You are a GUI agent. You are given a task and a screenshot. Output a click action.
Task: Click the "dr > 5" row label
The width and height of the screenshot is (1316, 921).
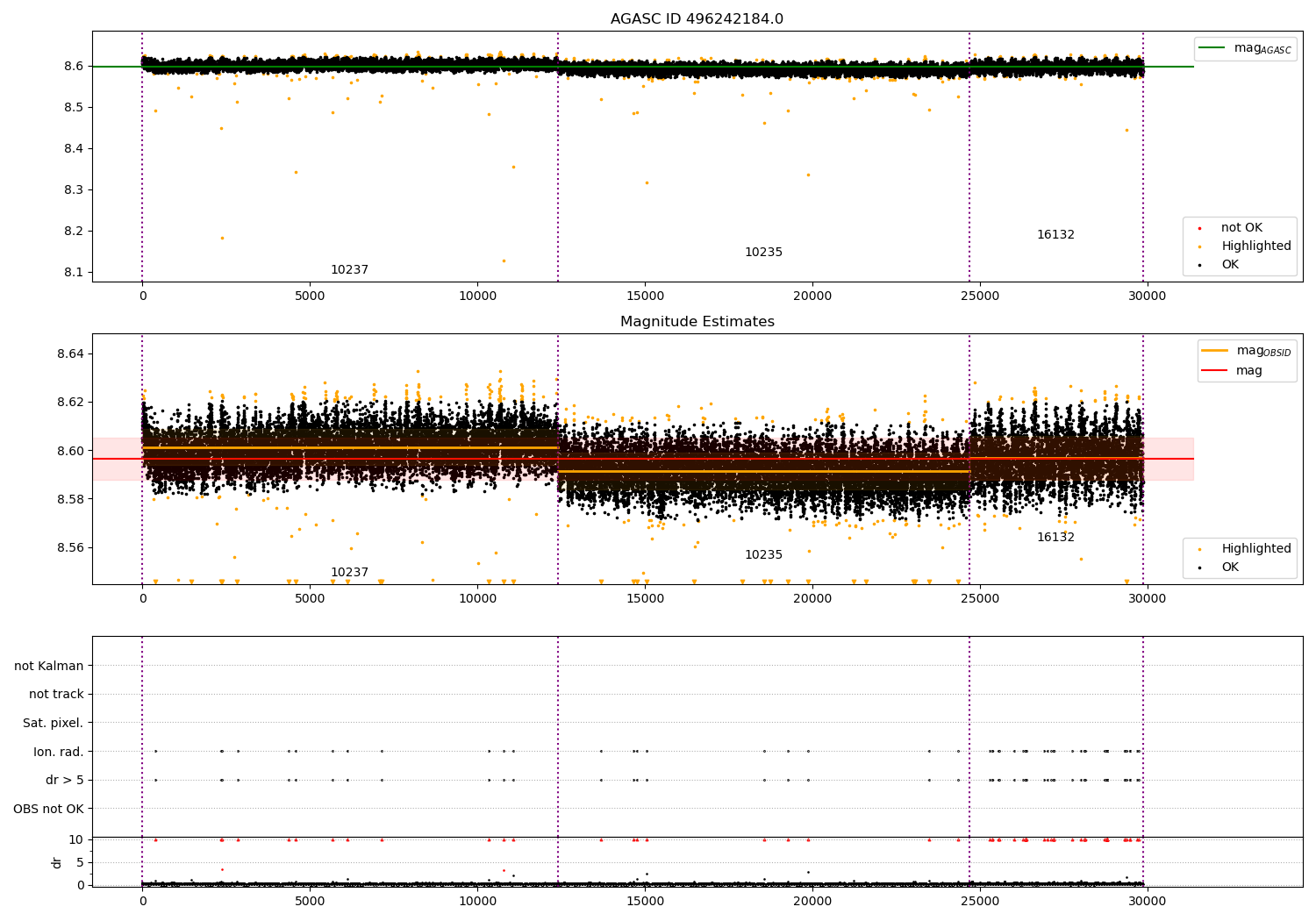[x=65, y=781]
